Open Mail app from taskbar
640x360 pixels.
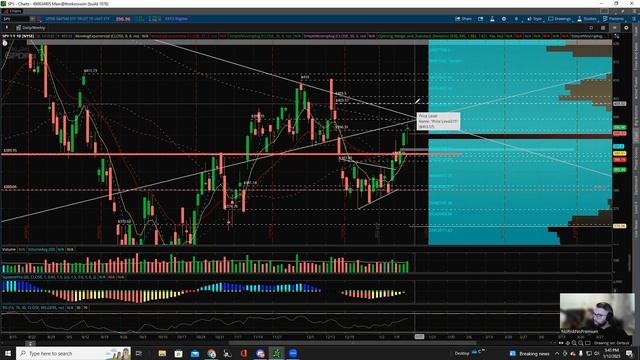[x=195, y=353]
